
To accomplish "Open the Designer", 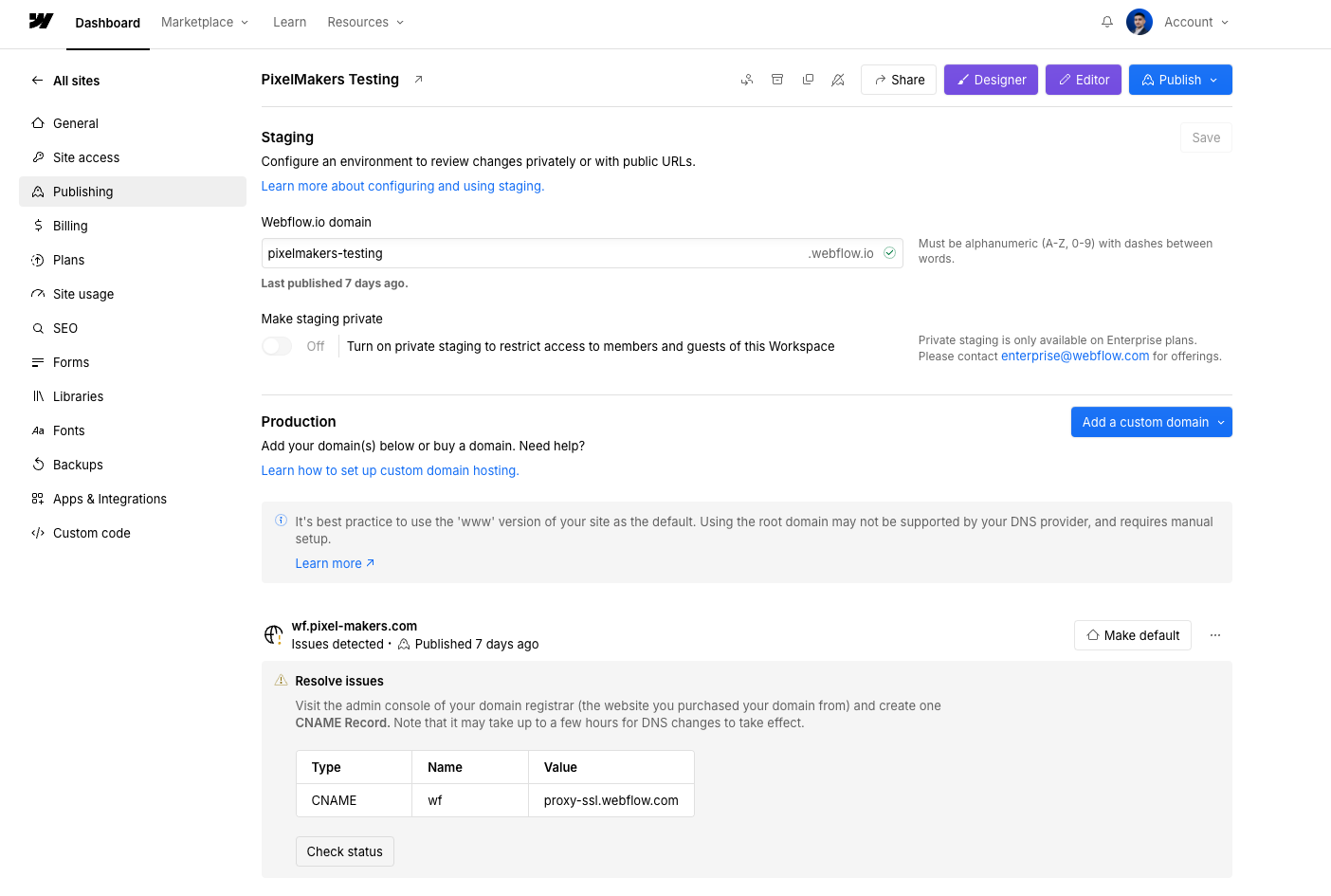I will pyautogui.click(x=991, y=80).
